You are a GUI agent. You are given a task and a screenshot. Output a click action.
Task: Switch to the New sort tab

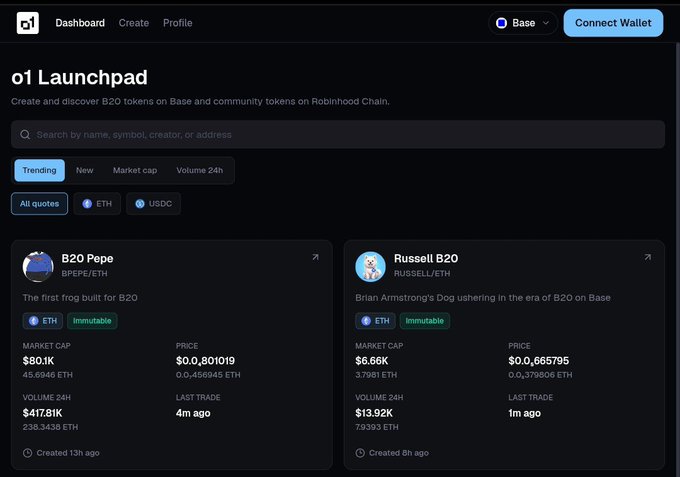(85, 170)
